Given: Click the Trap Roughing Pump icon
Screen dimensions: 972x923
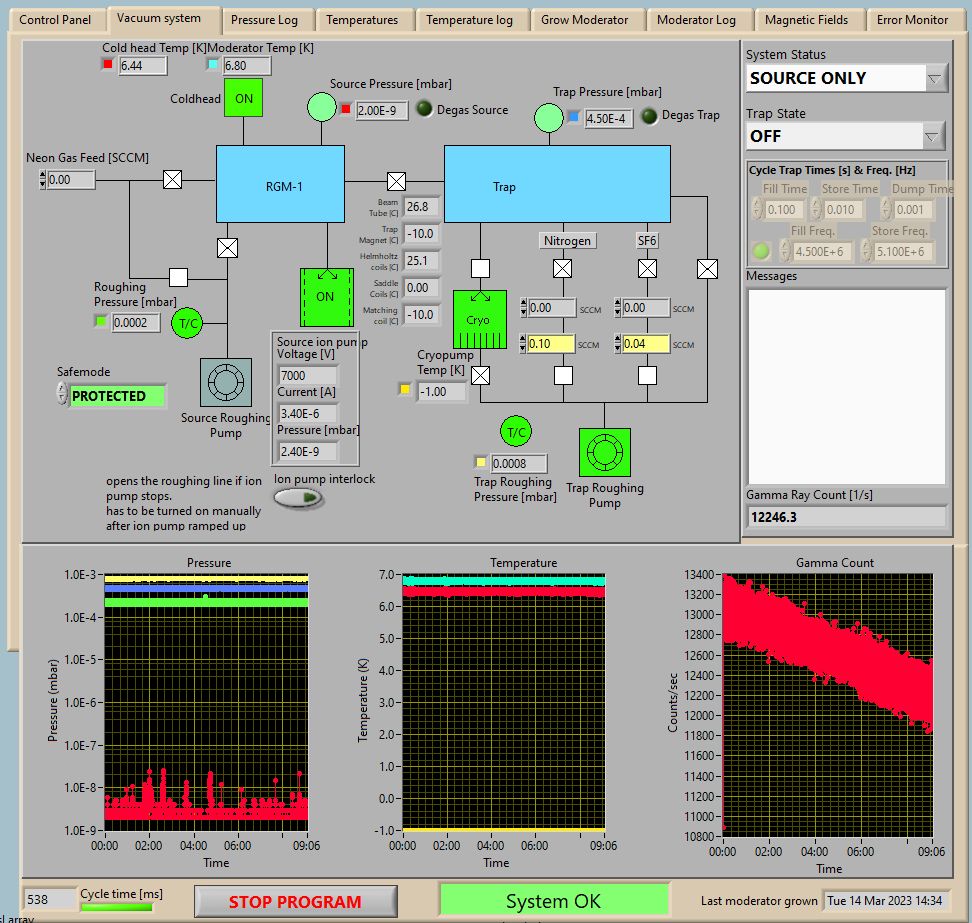Looking at the screenshot, I should [604, 453].
